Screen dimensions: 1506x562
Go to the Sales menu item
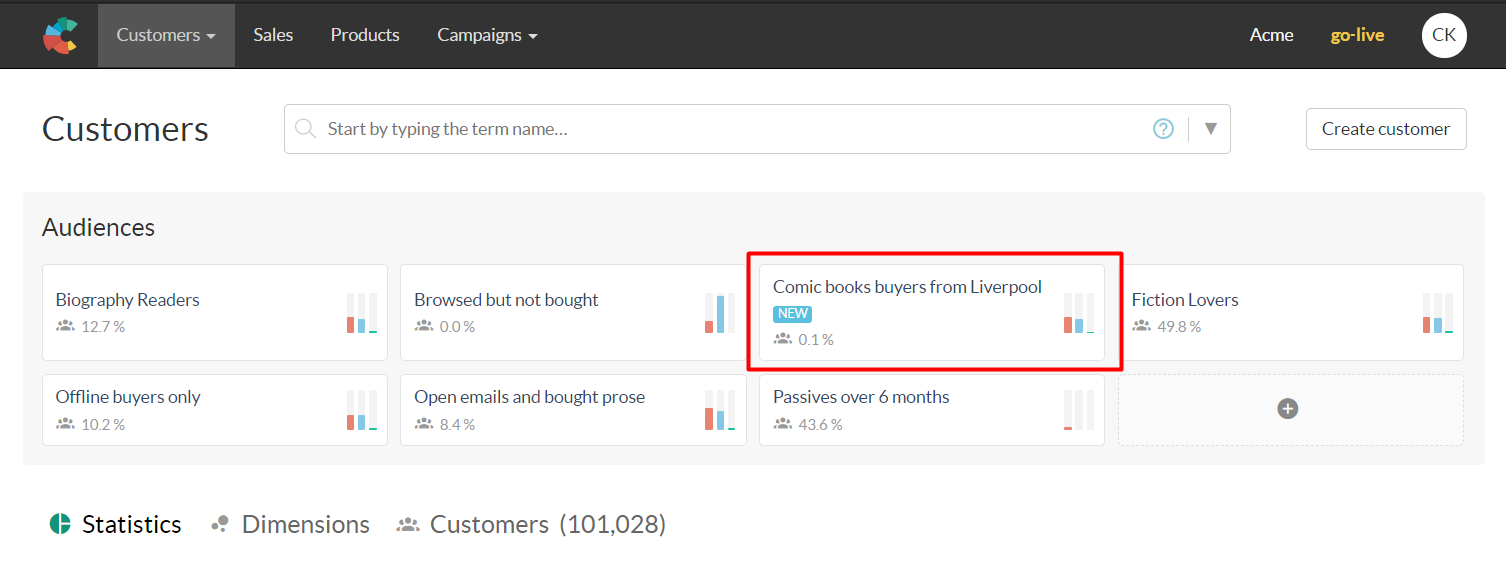273,35
